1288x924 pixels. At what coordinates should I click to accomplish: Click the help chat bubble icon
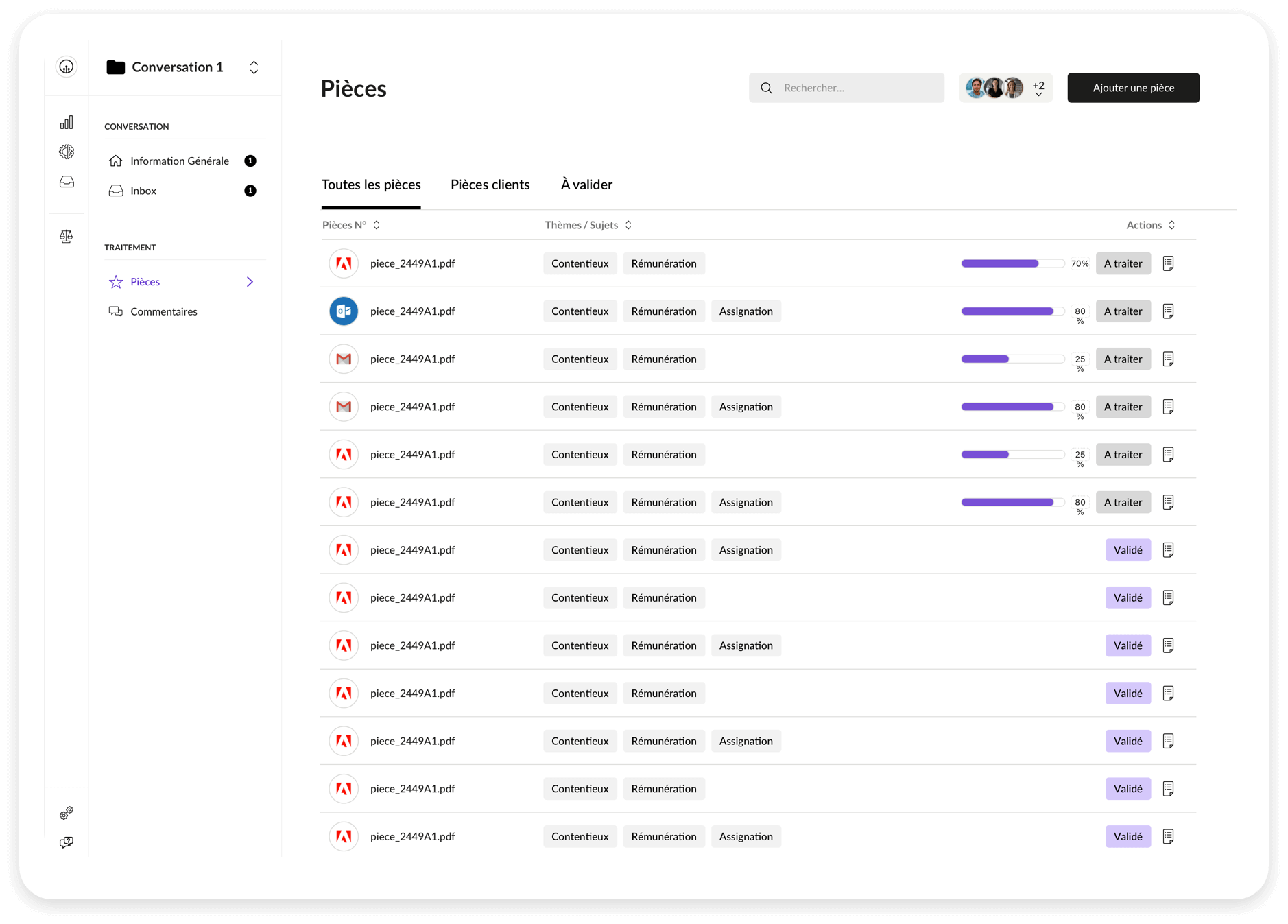pyautogui.click(x=67, y=842)
